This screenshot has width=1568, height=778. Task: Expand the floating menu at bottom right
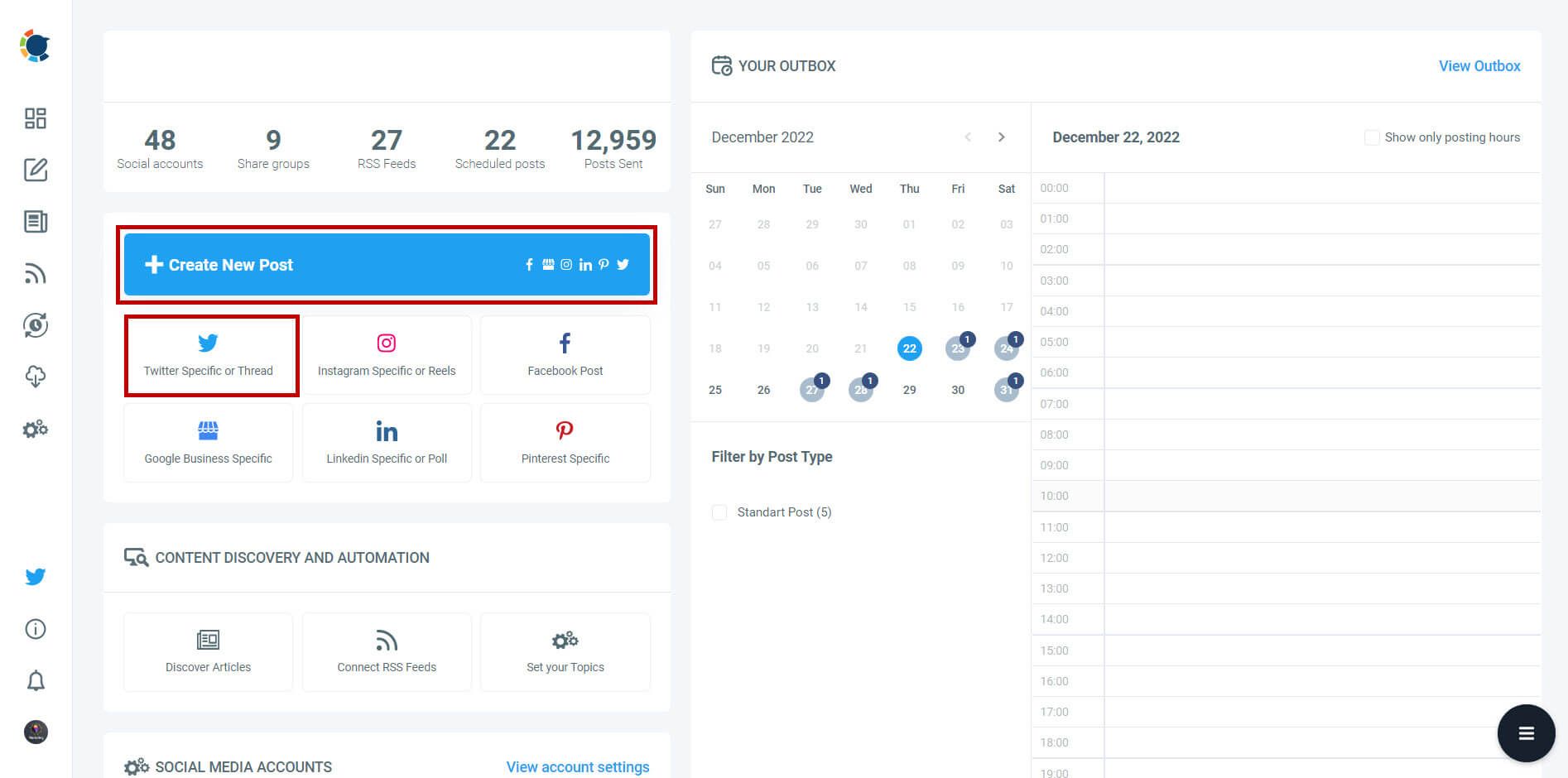tap(1526, 733)
